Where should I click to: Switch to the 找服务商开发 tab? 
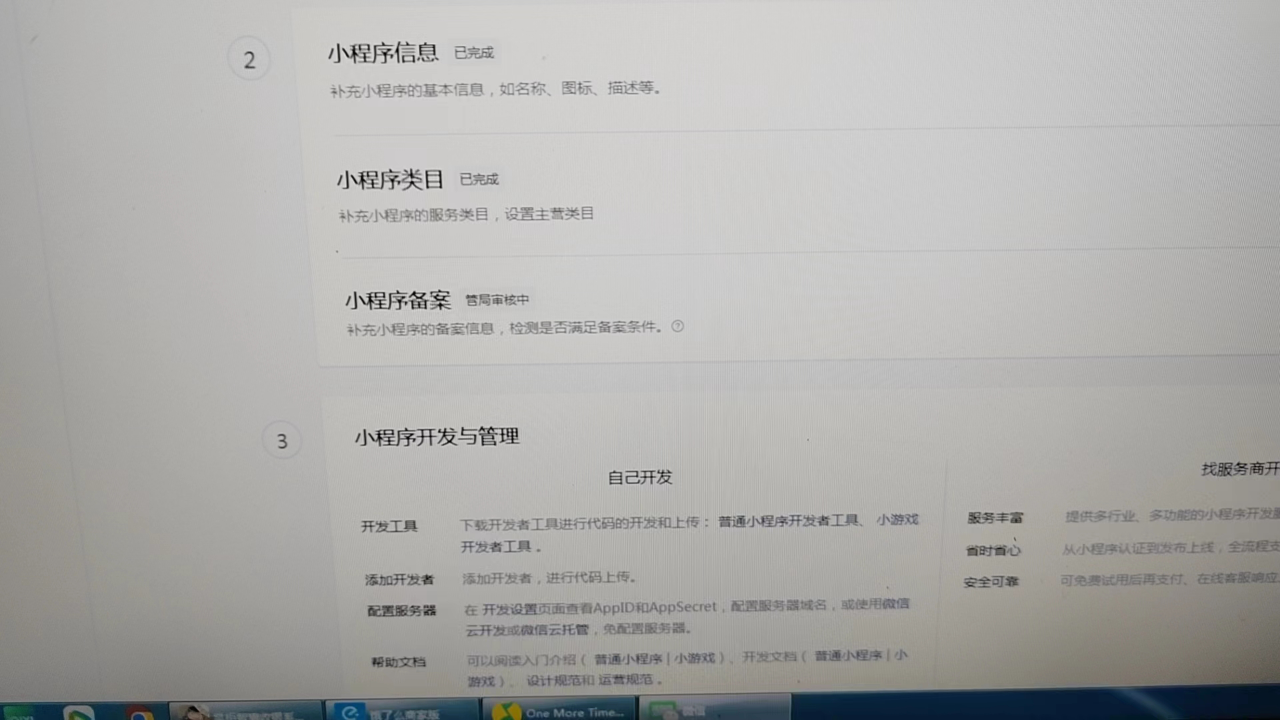(x=1240, y=469)
